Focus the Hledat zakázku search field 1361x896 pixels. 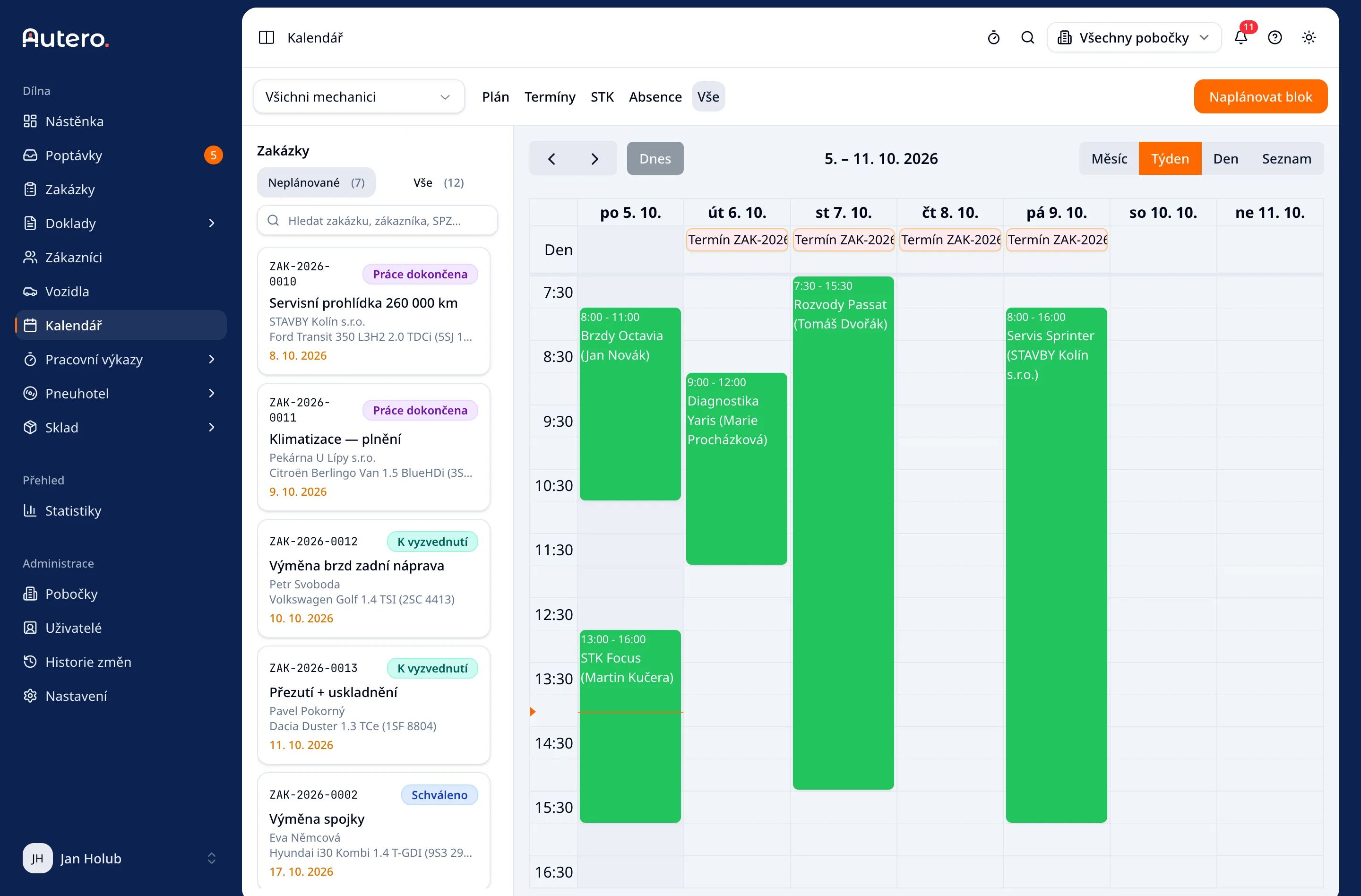pyautogui.click(x=378, y=221)
